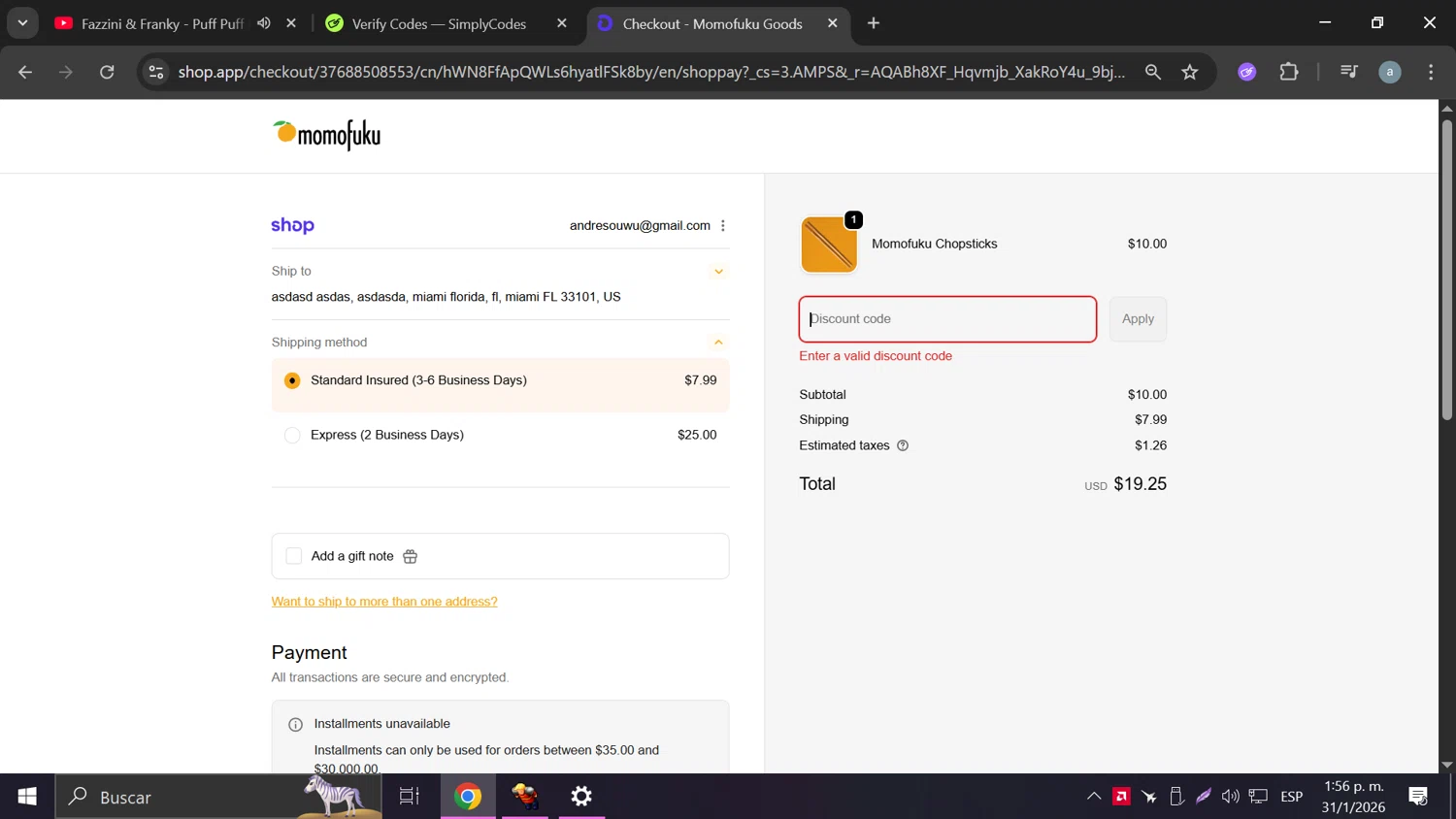
Task: Reload the checkout page
Action: 107,72
